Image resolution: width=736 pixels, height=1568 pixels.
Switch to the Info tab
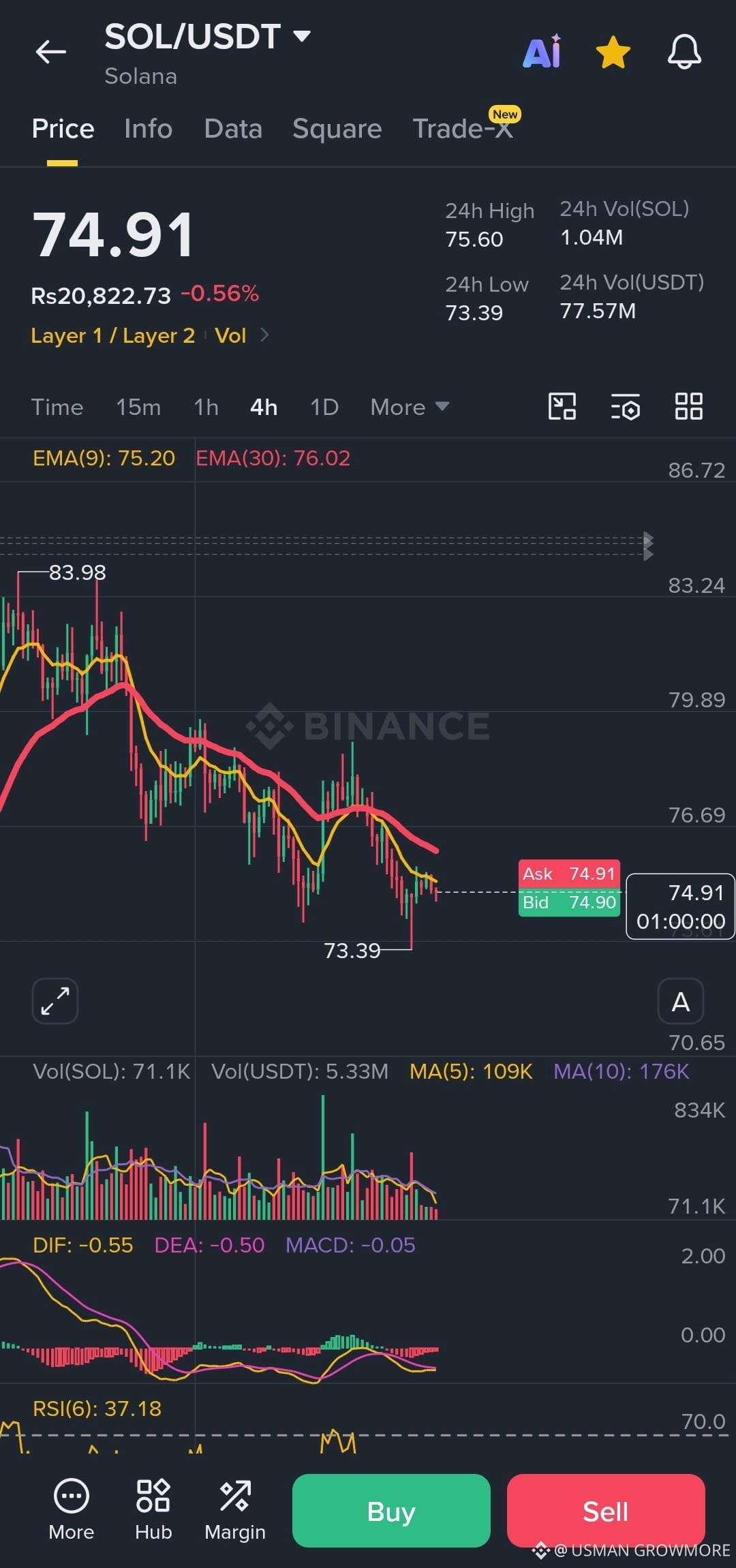click(x=149, y=129)
